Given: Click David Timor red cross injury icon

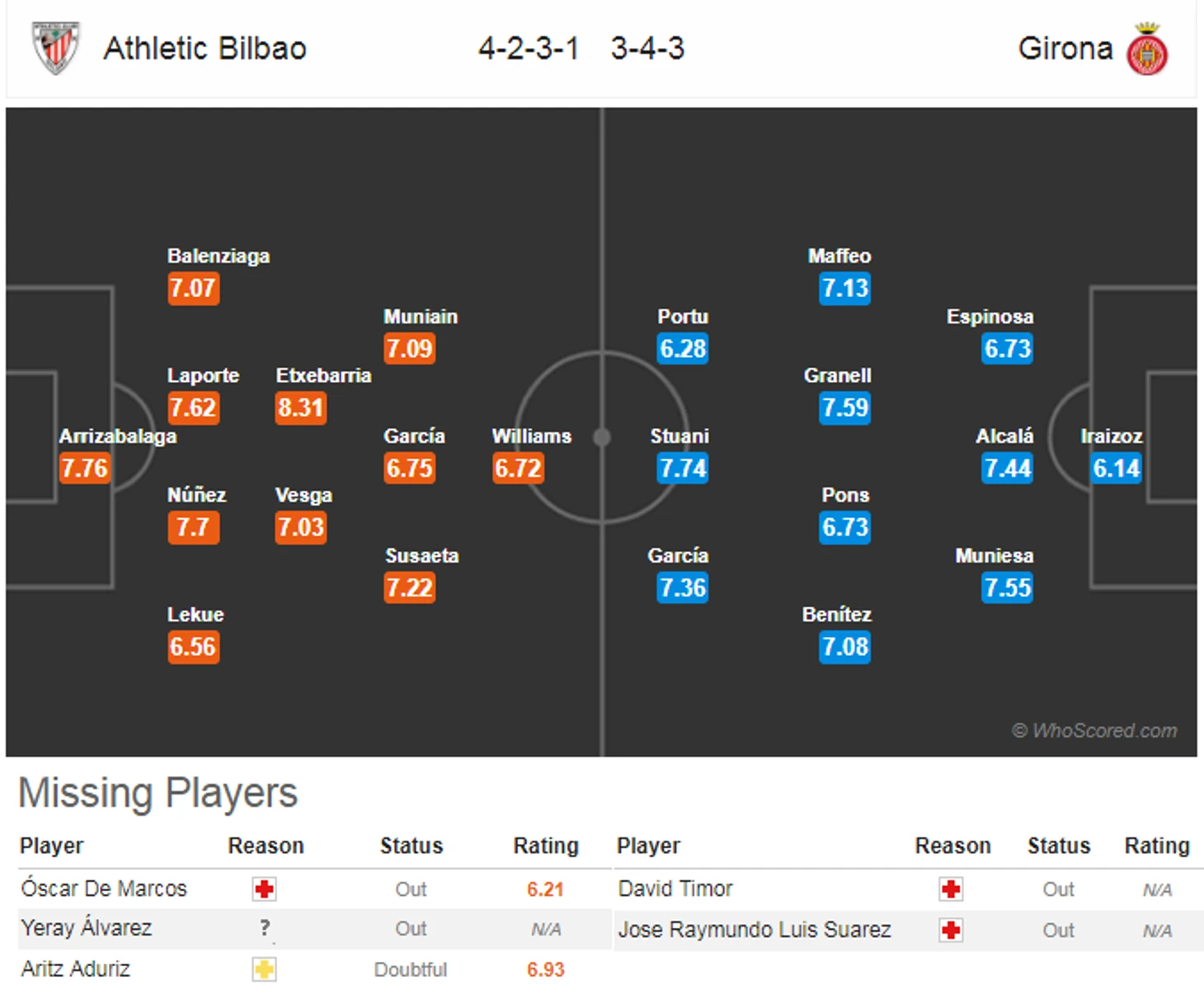Looking at the screenshot, I should pos(951,889).
